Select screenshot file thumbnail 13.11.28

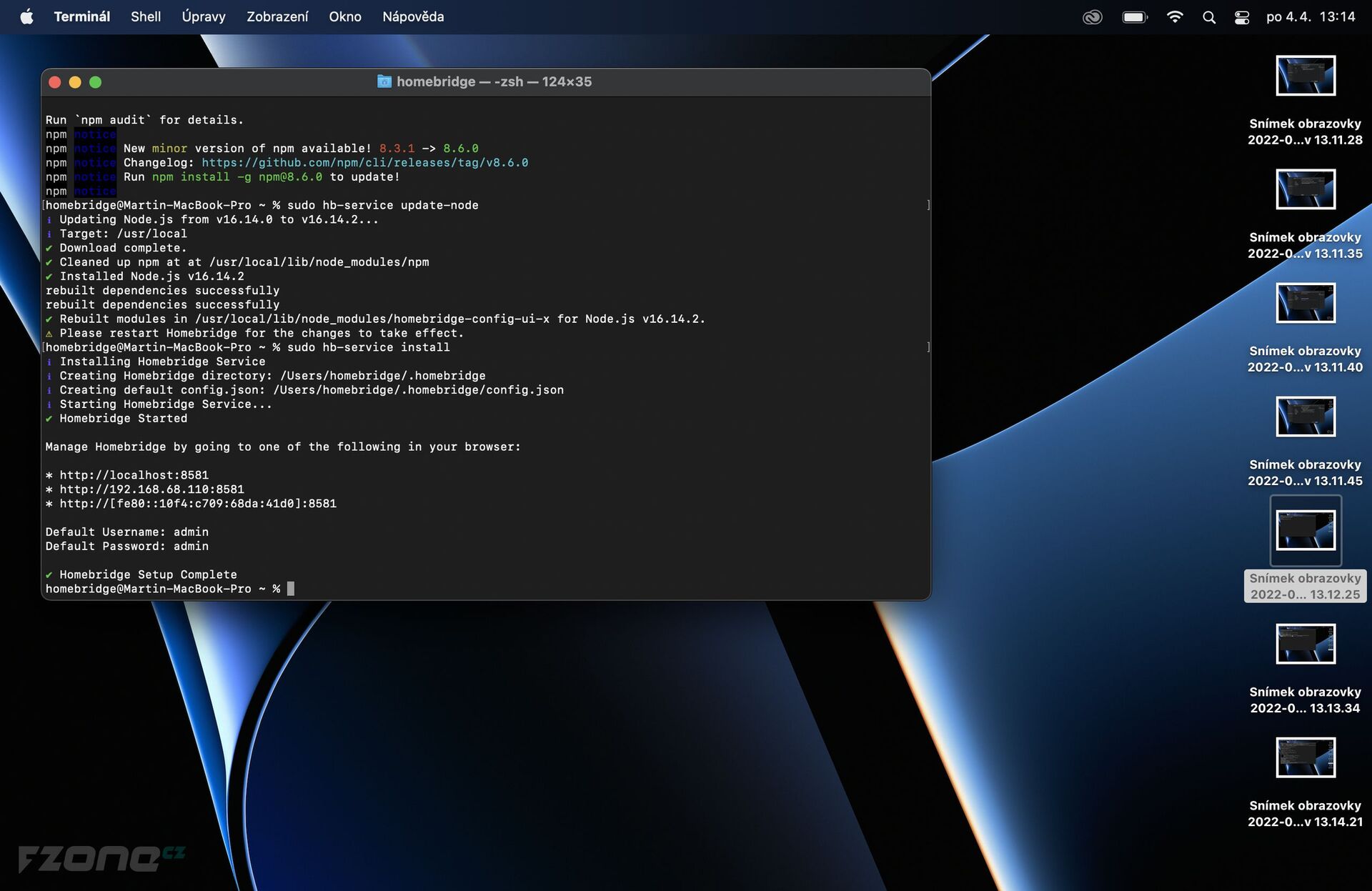pyautogui.click(x=1306, y=76)
